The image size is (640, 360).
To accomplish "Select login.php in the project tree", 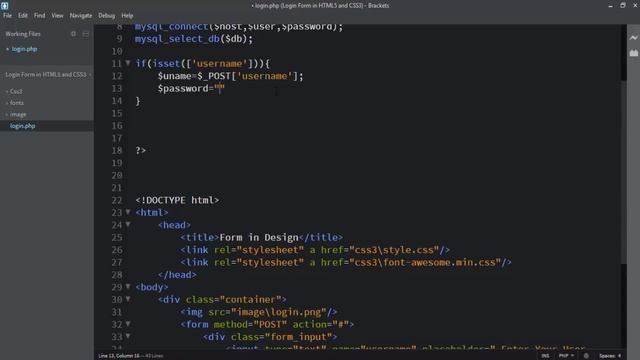I will point(22,126).
